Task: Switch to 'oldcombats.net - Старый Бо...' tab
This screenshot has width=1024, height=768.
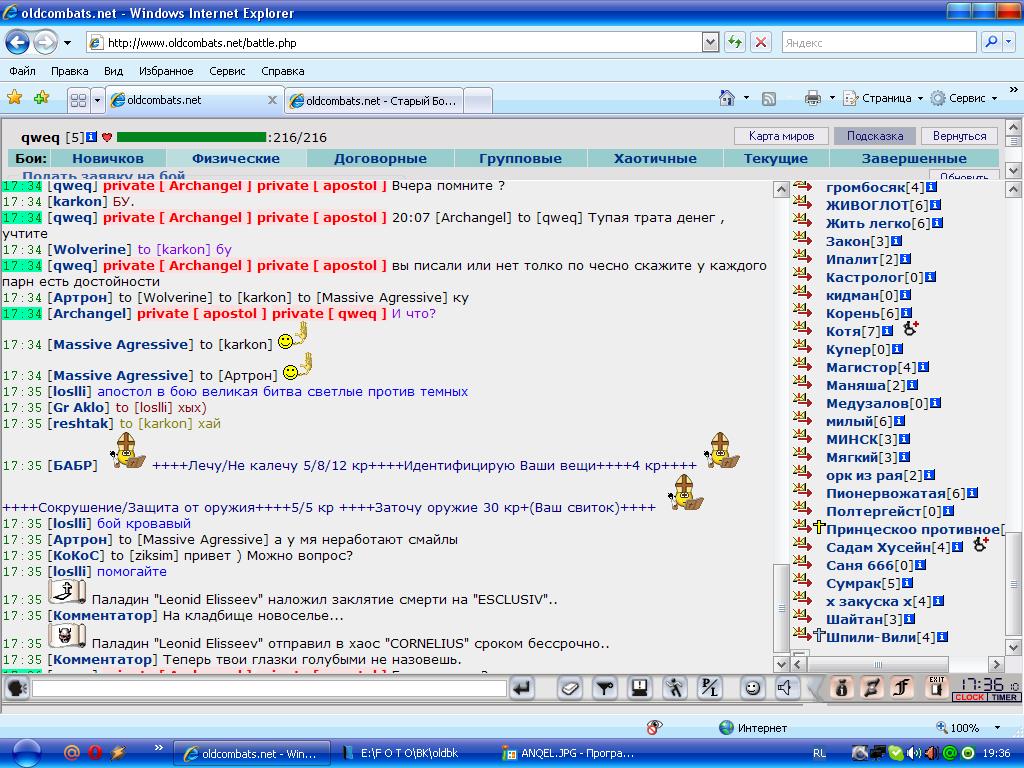Action: pos(374,101)
